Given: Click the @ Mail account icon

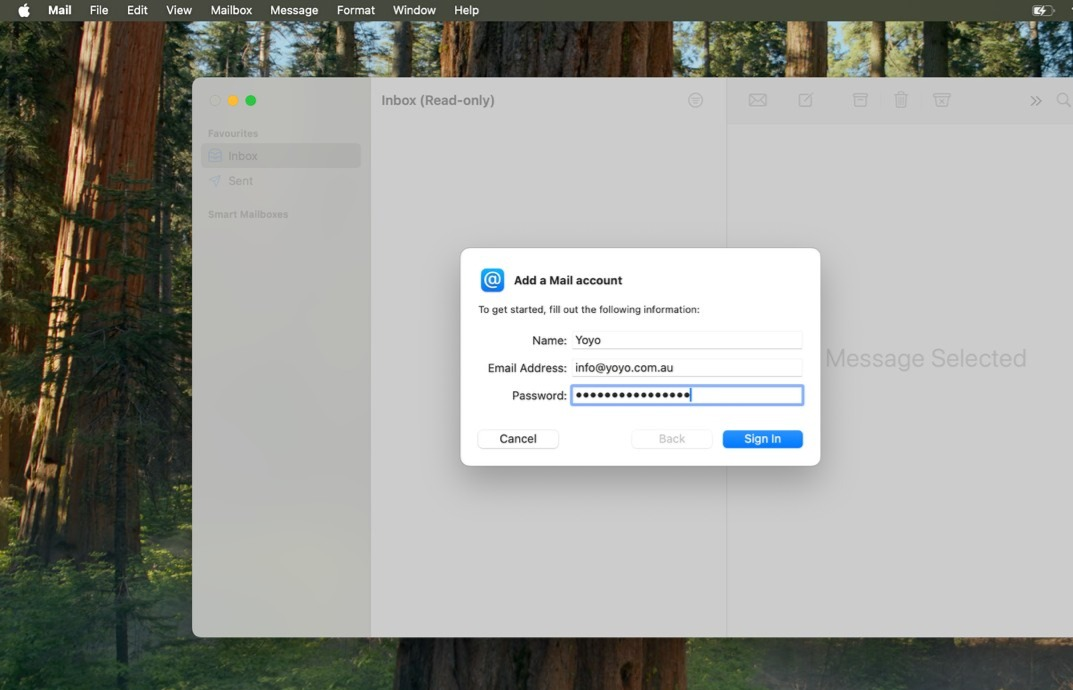Looking at the screenshot, I should (493, 280).
